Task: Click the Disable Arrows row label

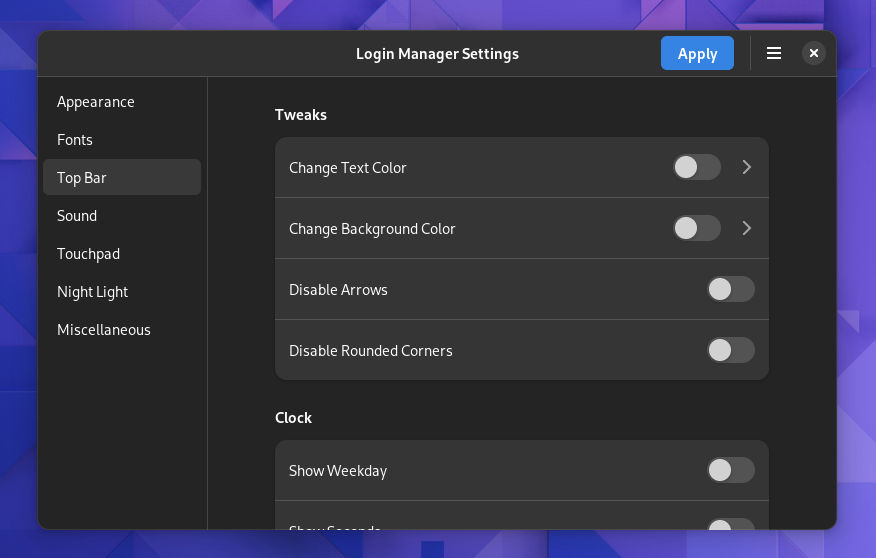Action: pyautogui.click(x=338, y=290)
